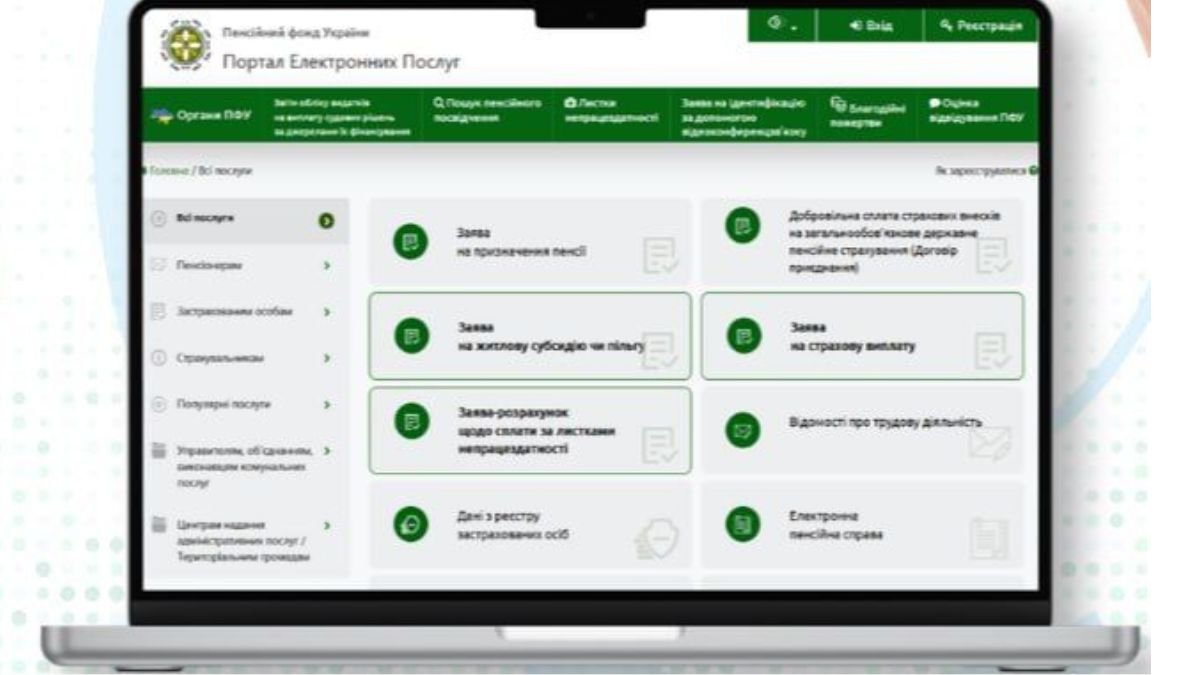Expand the Пенсіонерам chevron

[327, 266]
